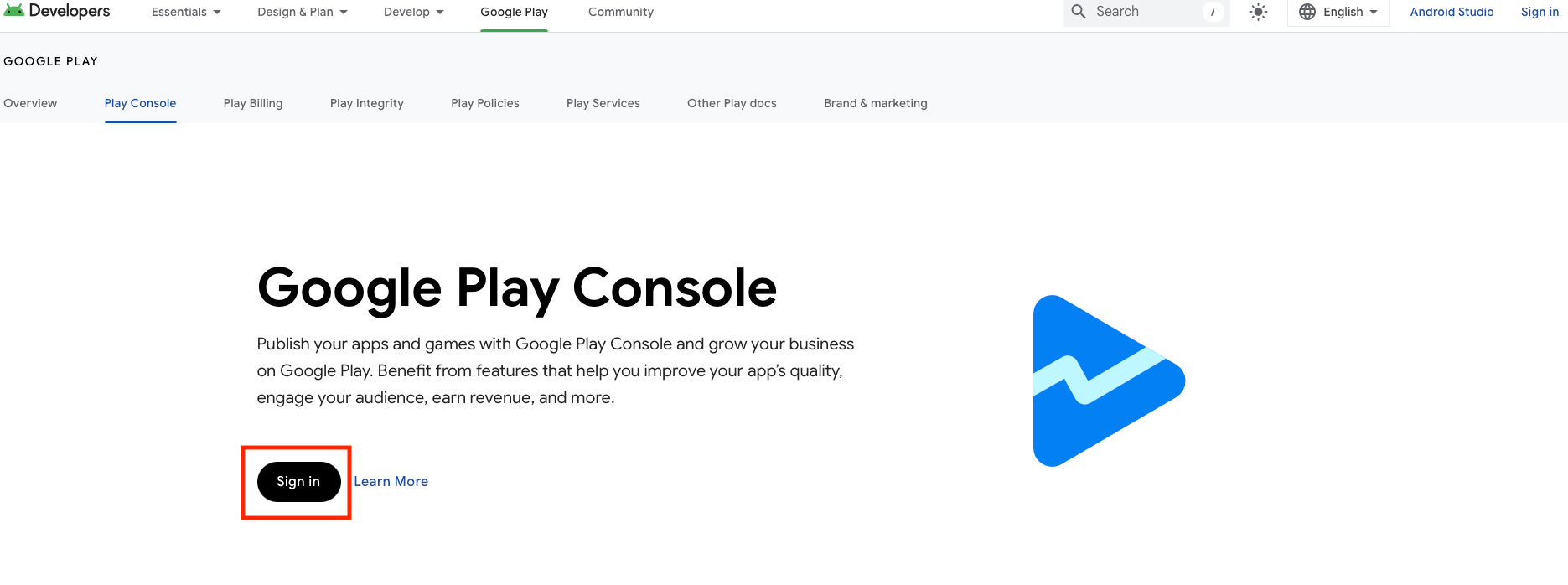Open the Android Studio link
Image resolution: width=1568 pixels, height=585 pixels.
click(1452, 12)
